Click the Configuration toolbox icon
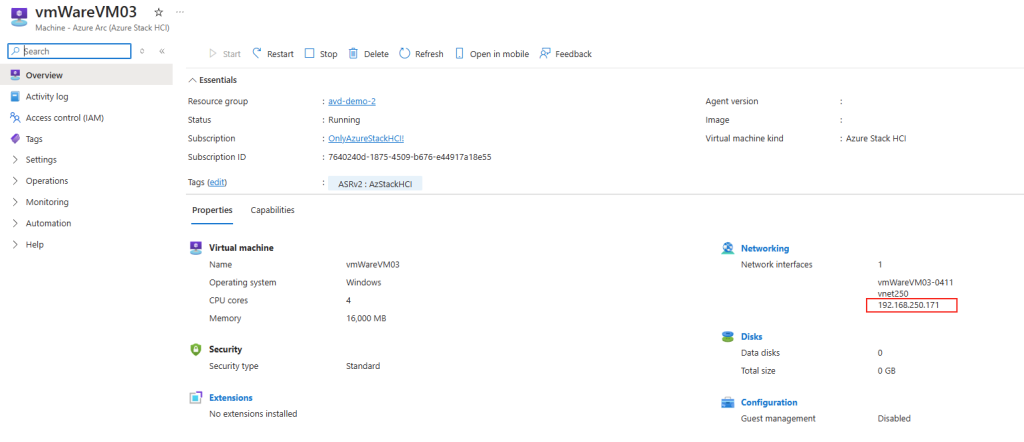1024x442 pixels. pos(728,402)
